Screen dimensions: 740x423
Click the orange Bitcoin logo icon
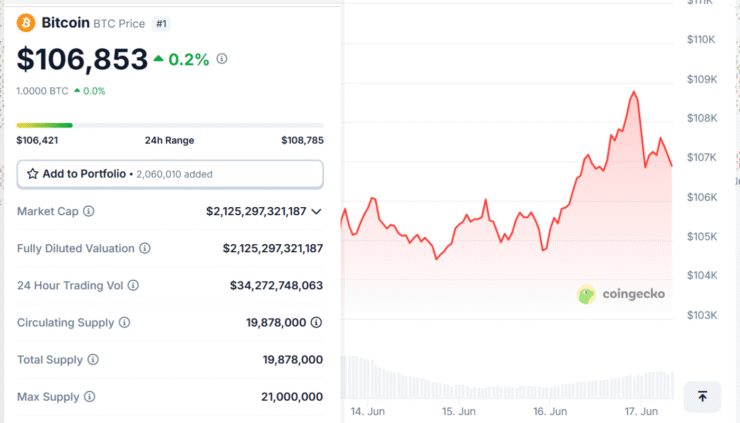click(x=26, y=23)
